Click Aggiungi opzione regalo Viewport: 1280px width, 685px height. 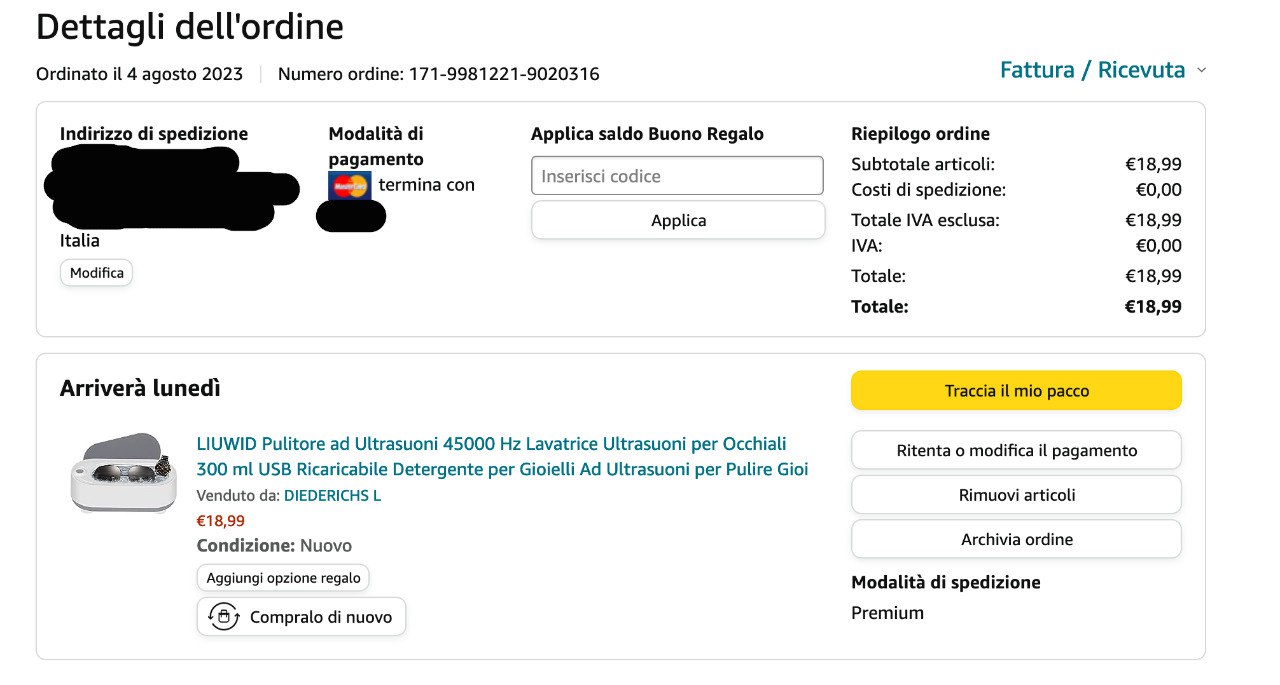tap(283, 577)
